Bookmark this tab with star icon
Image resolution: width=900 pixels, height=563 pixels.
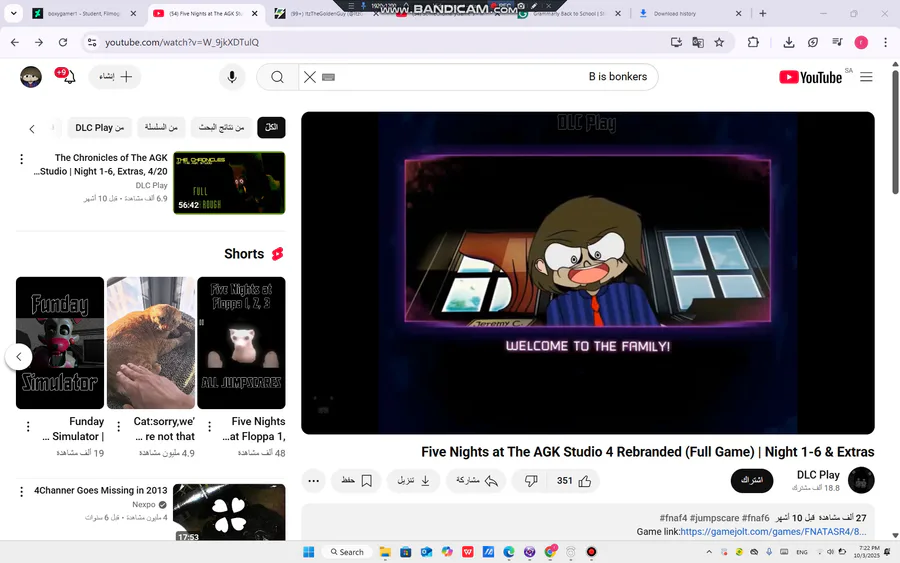coord(719,42)
